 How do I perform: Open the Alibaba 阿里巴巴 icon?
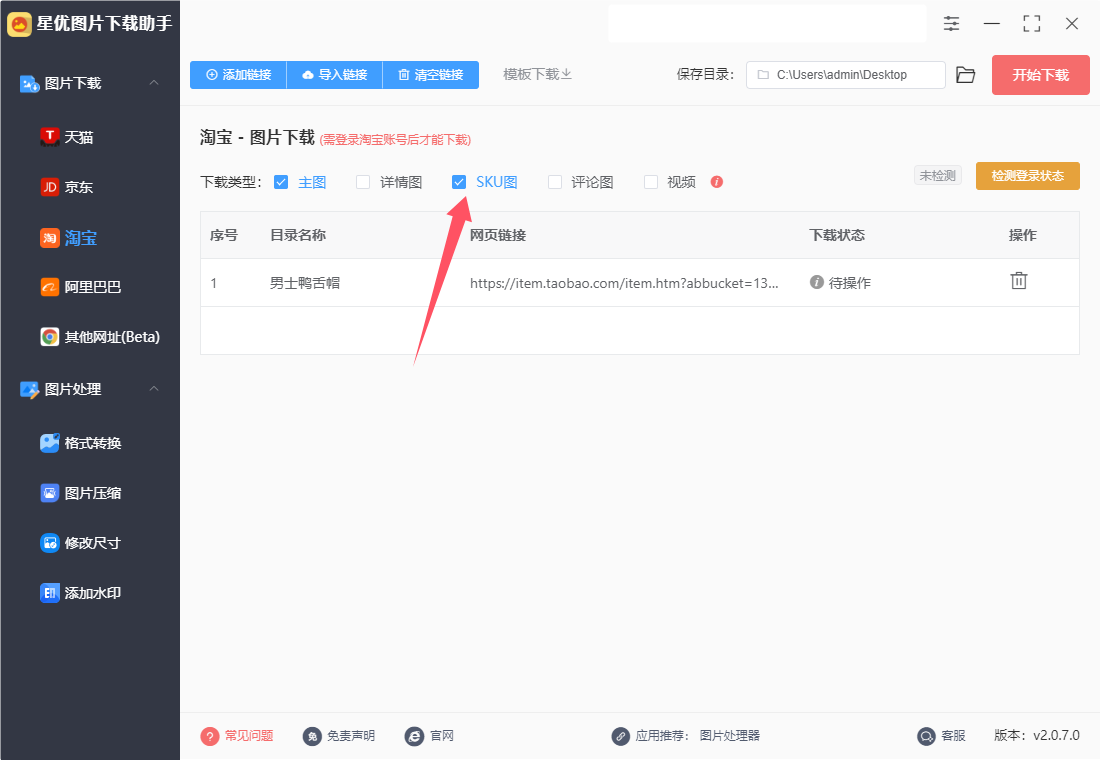pos(49,287)
